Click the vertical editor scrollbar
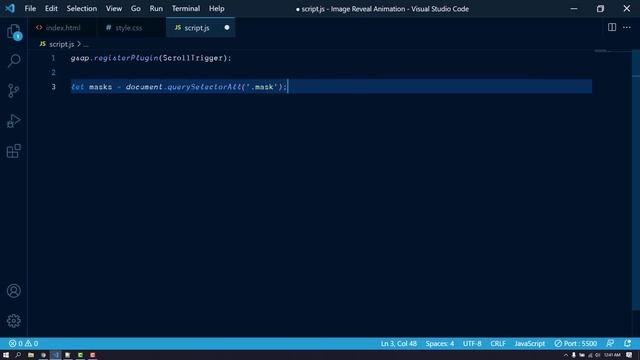Screen dimensions: 640x360 point(636,180)
